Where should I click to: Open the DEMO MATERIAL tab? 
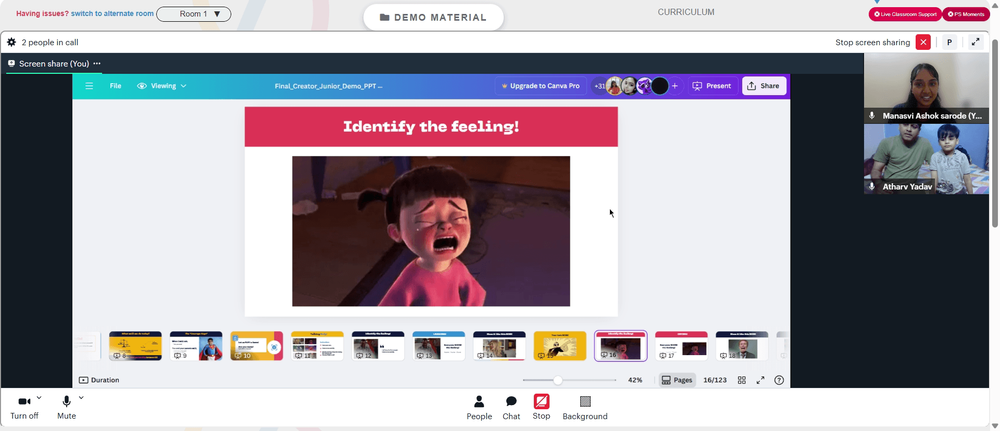pos(434,17)
